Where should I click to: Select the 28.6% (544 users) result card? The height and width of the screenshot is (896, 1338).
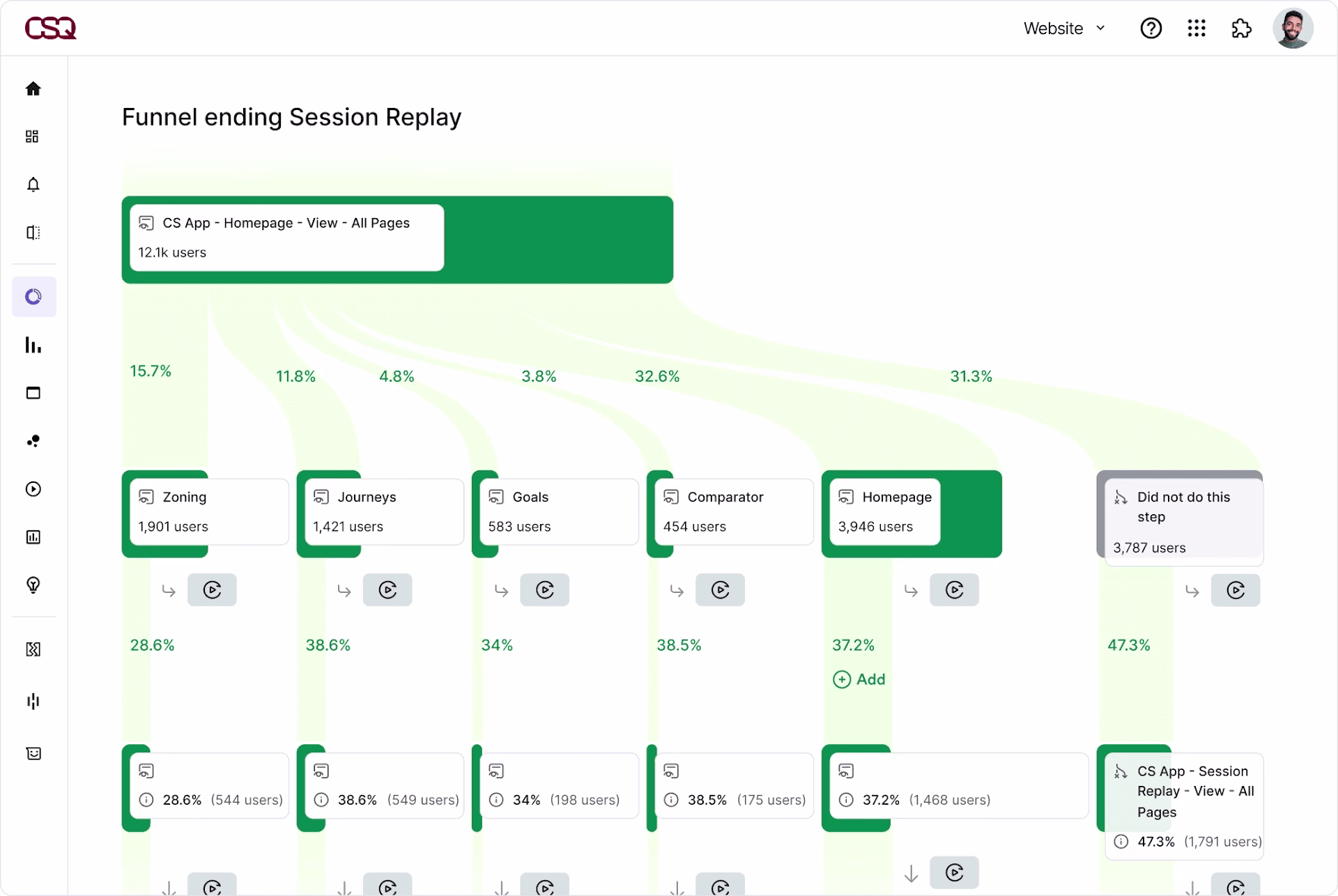coord(209,786)
